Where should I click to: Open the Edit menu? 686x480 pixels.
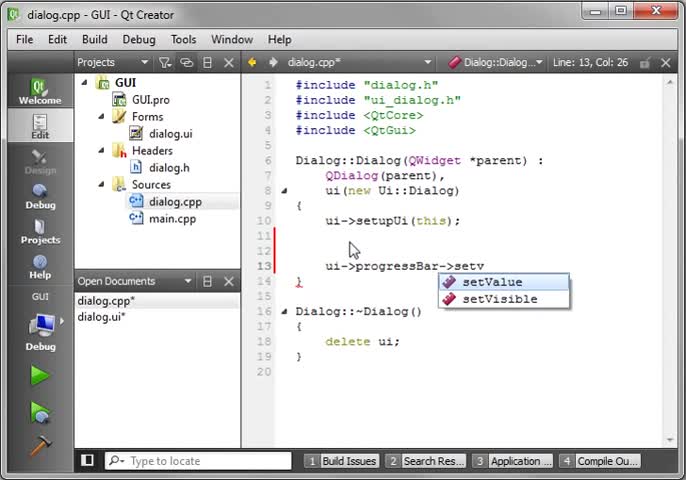tap(57, 39)
